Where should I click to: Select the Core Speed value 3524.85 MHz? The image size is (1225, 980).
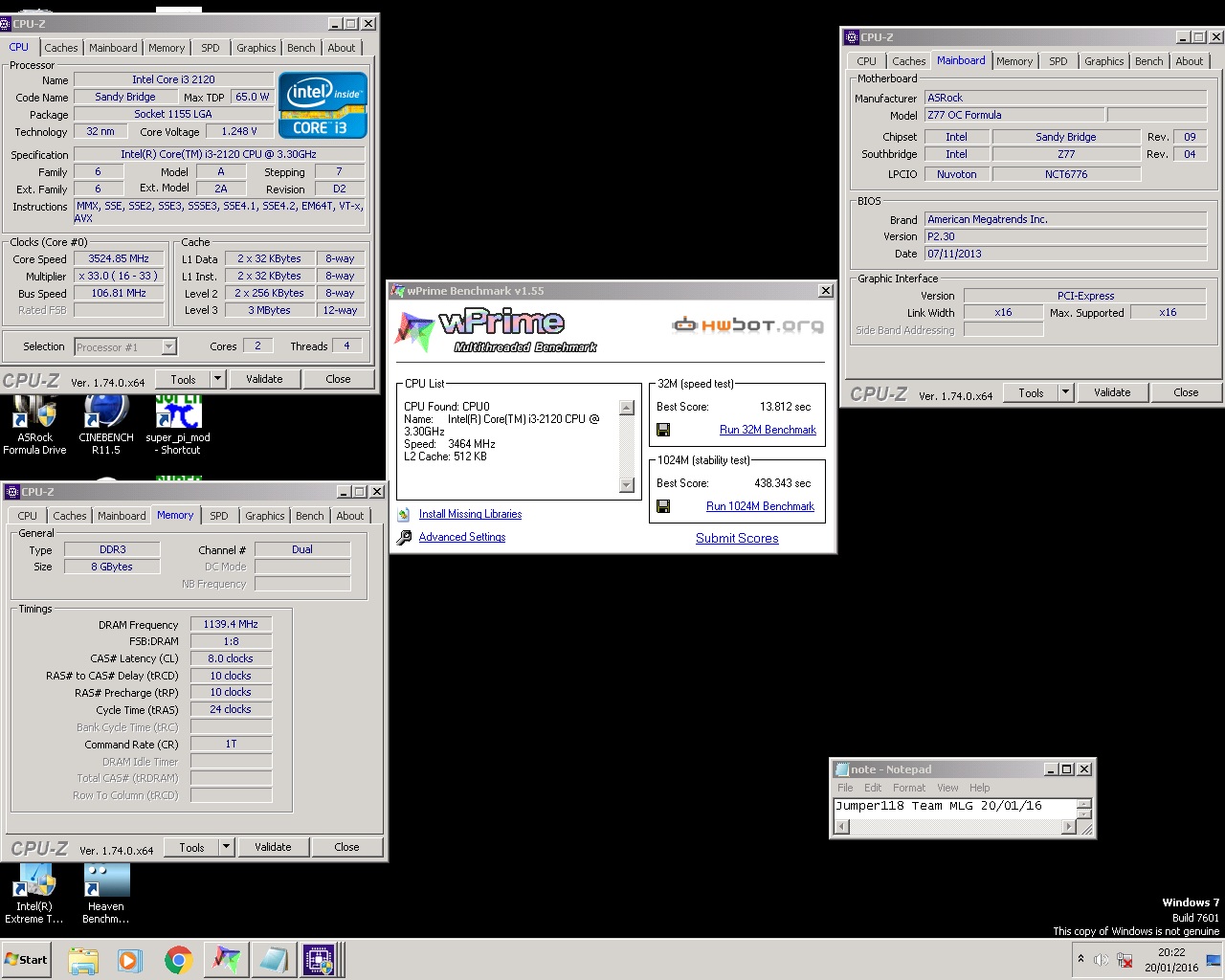[x=119, y=258]
